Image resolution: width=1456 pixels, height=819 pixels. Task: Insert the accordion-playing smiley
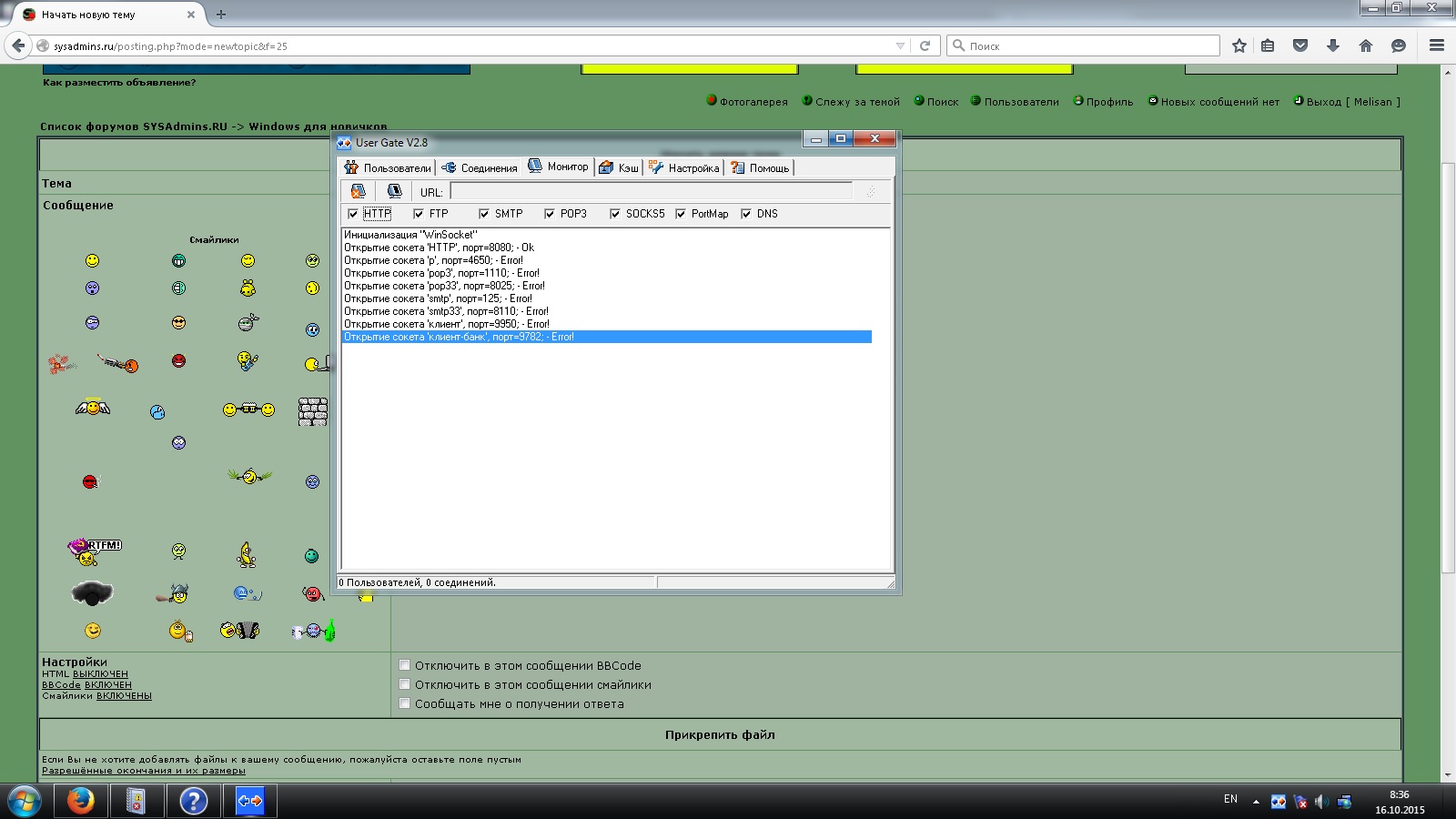pos(240,630)
